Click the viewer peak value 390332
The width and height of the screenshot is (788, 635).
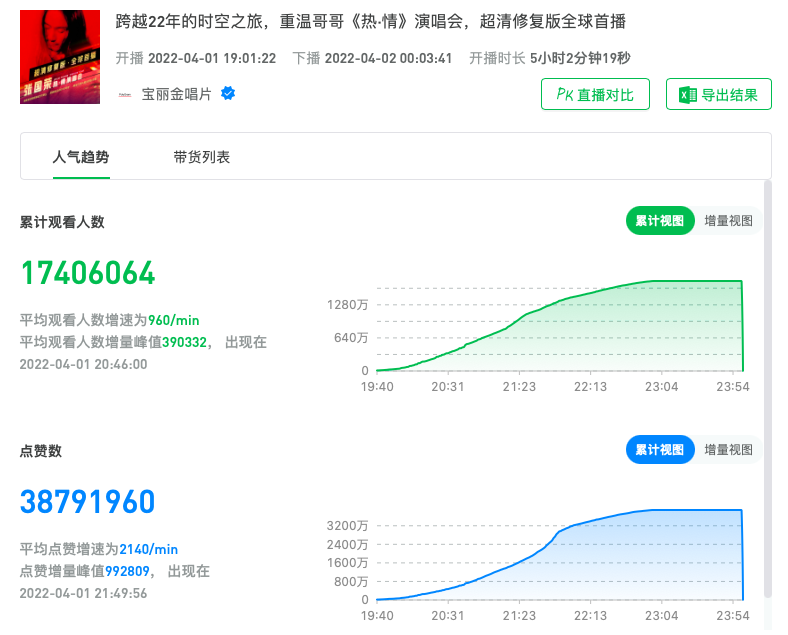point(184,342)
